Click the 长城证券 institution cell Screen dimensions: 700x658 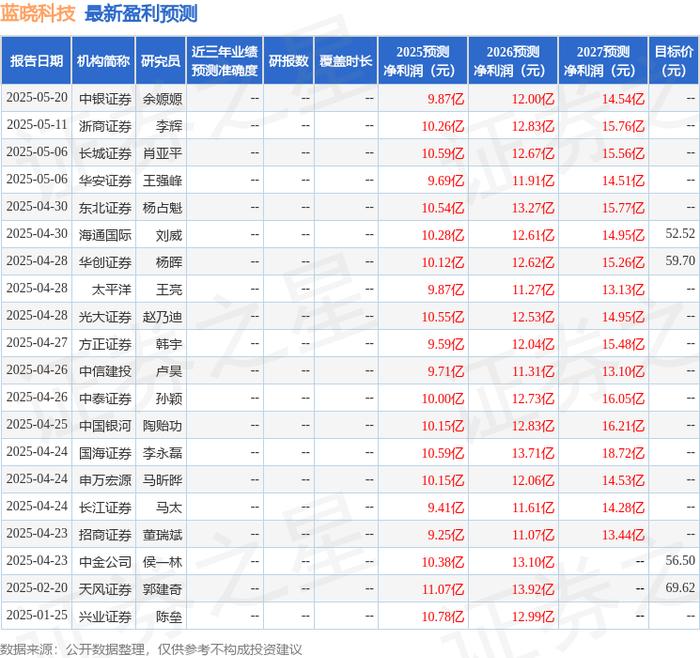point(105,153)
